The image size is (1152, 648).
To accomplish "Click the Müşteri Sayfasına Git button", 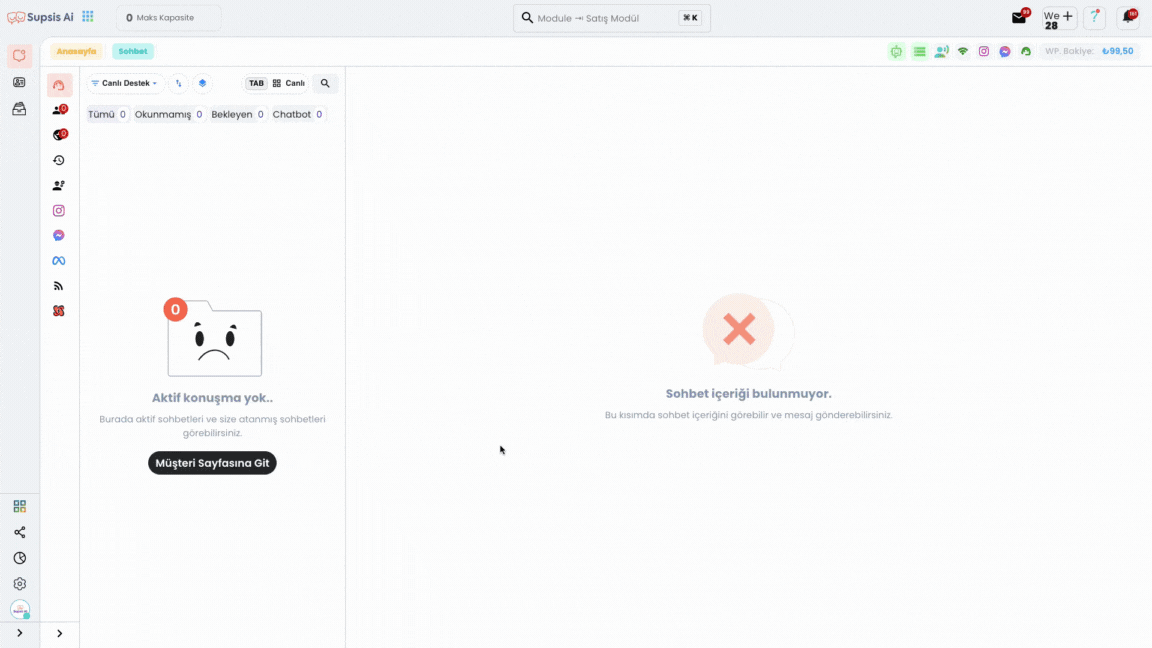I will [x=212, y=463].
